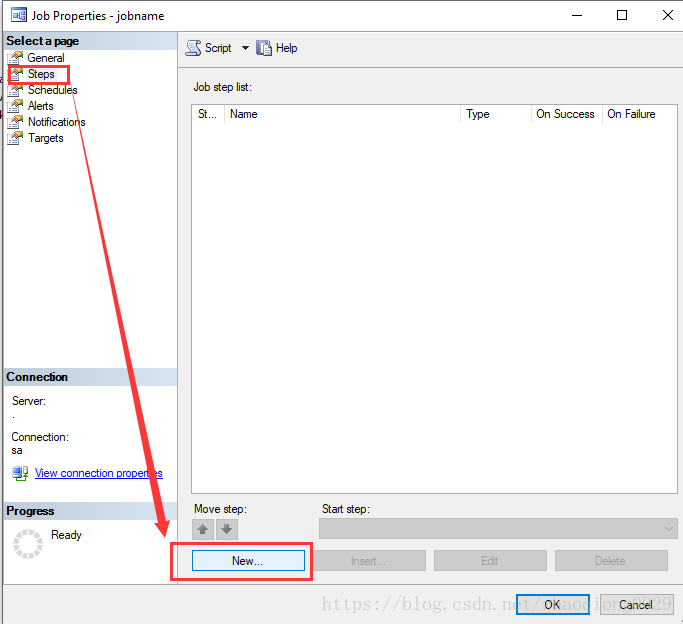The height and width of the screenshot is (624, 683).
Task: Click the Schedules page icon
Action: click(x=15, y=90)
